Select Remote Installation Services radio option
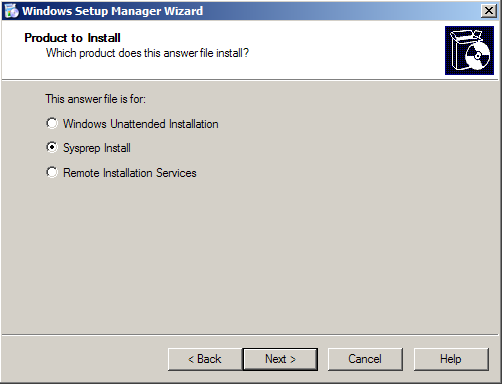502x384 pixels. pyautogui.click(x=52, y=172)
